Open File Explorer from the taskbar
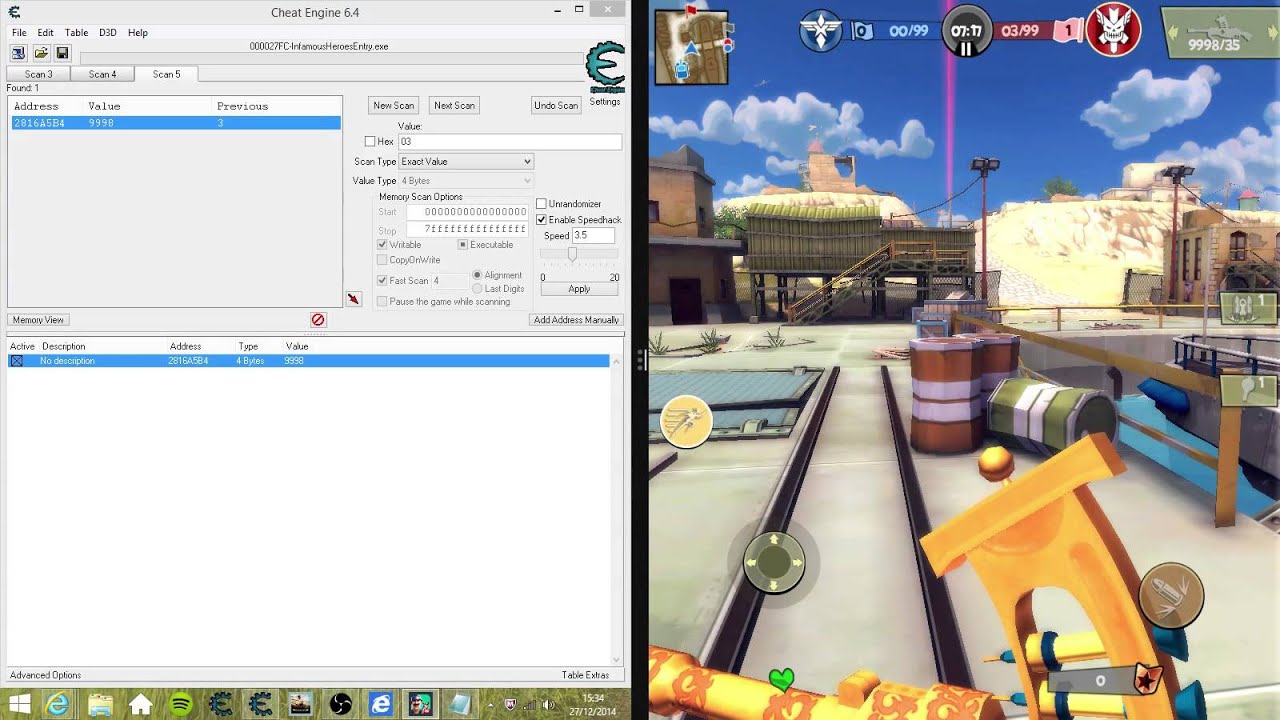 (100, 705)
